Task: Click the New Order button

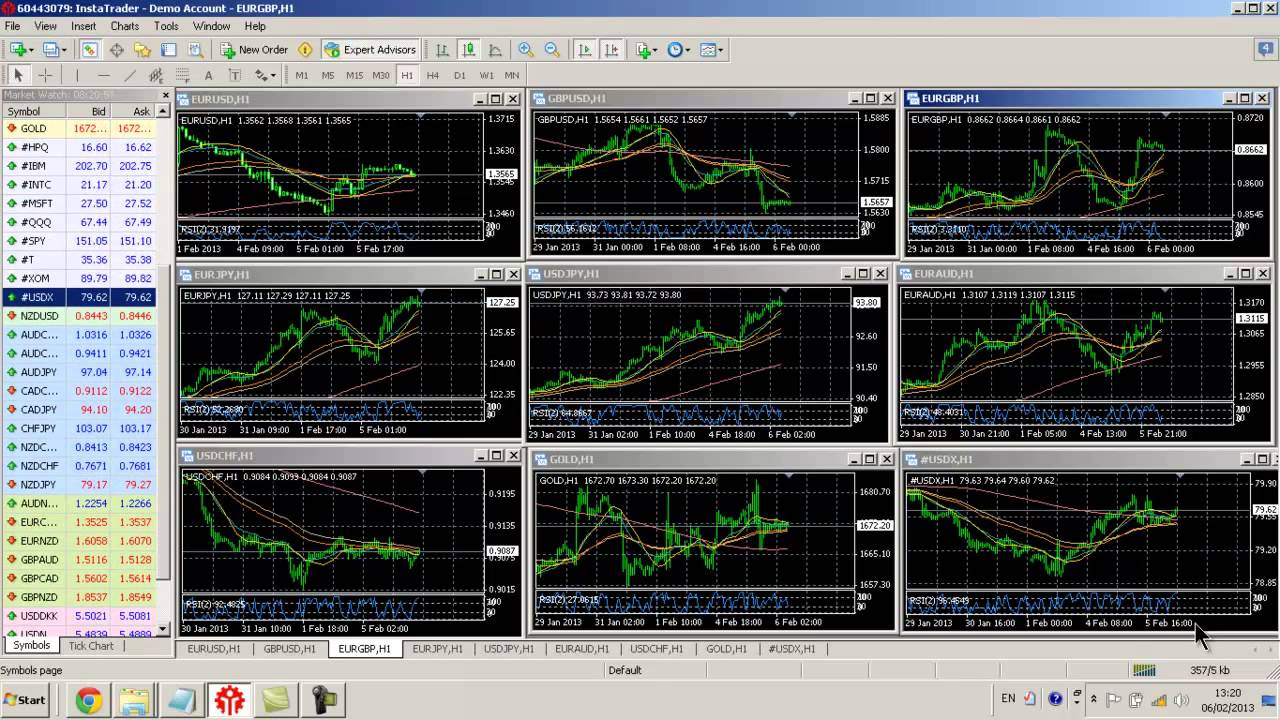Action: coord(254,49)
